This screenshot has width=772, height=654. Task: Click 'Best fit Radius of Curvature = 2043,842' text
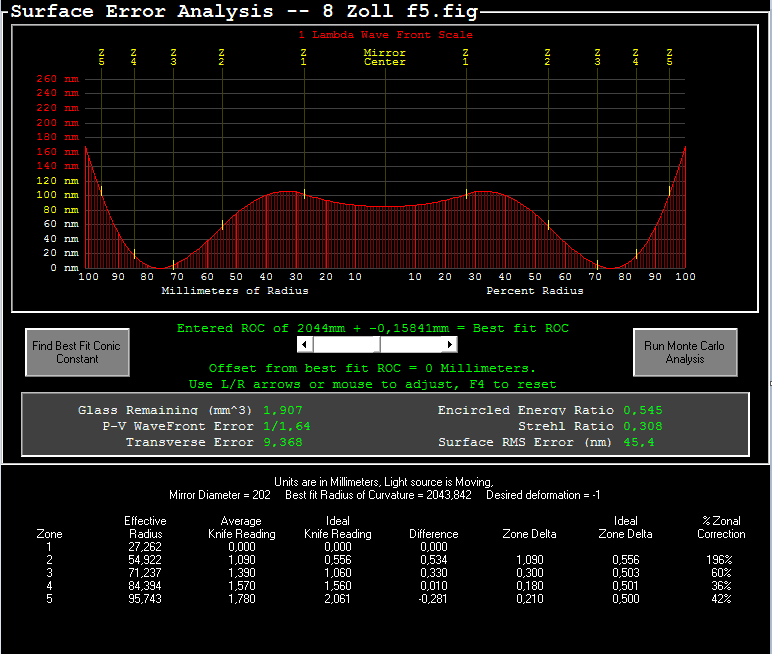click(x=378, y=495)
